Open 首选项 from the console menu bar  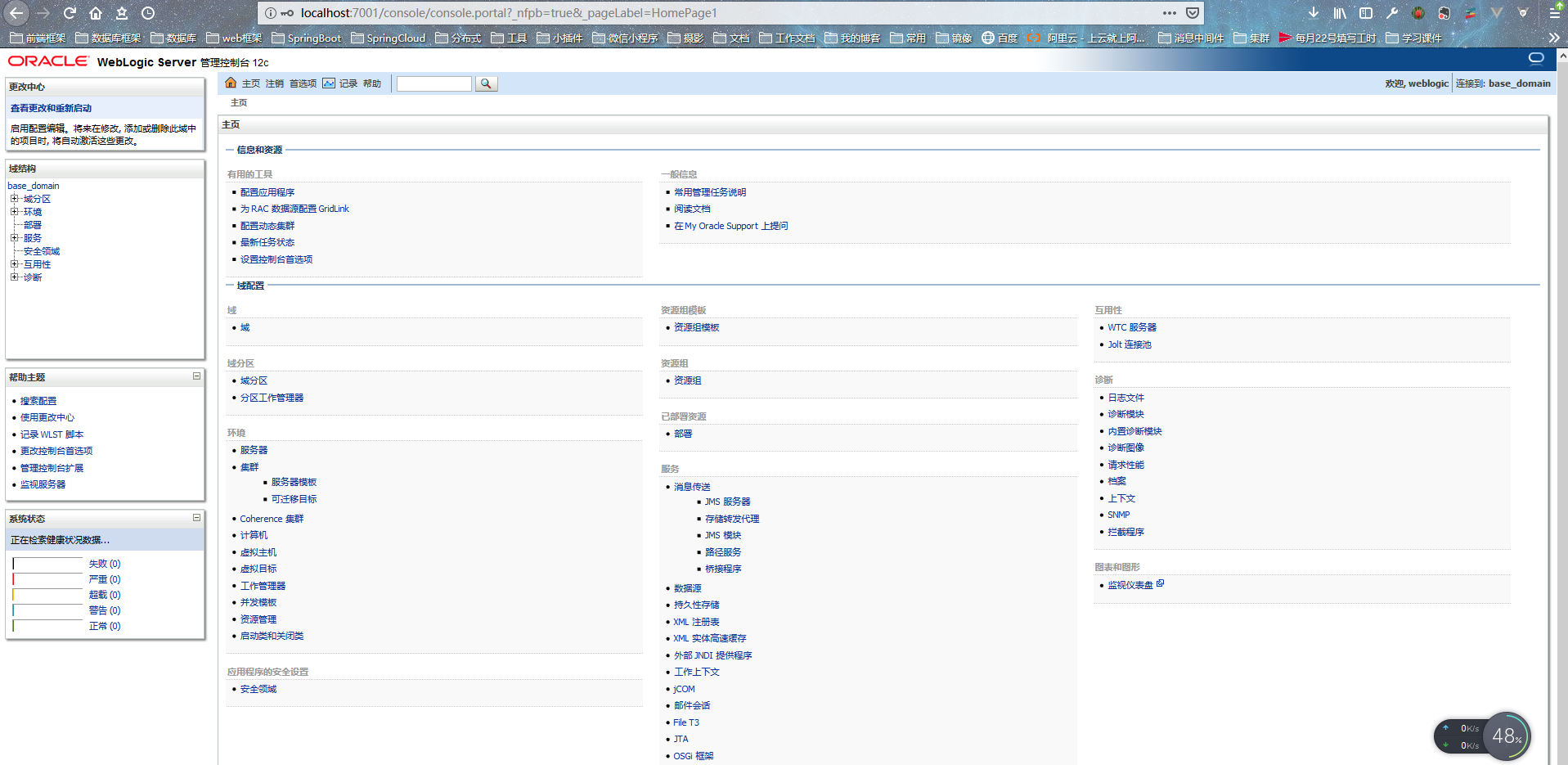[x=302, y=83]
